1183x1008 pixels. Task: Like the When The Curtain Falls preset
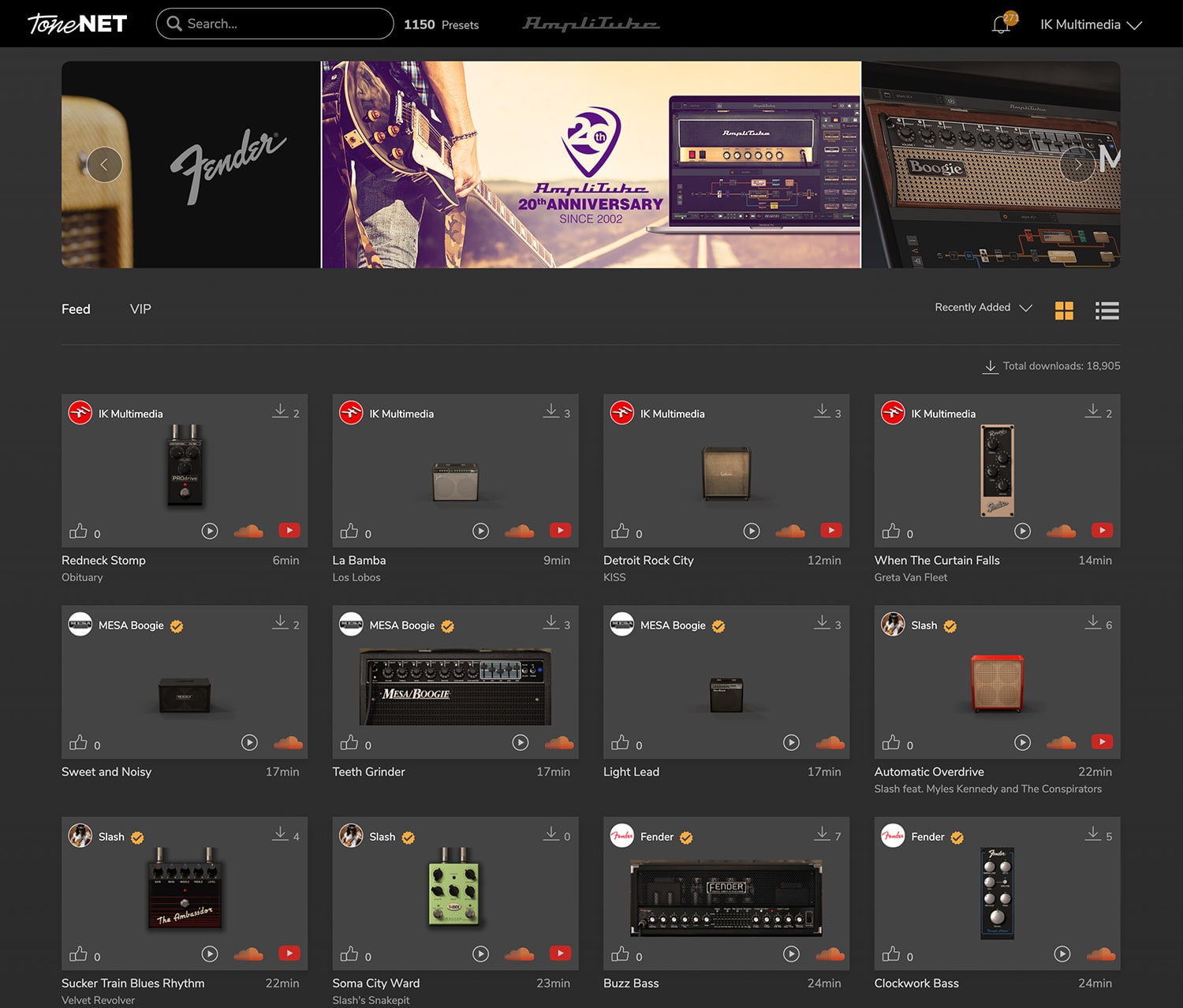click(x=891, y=532)
